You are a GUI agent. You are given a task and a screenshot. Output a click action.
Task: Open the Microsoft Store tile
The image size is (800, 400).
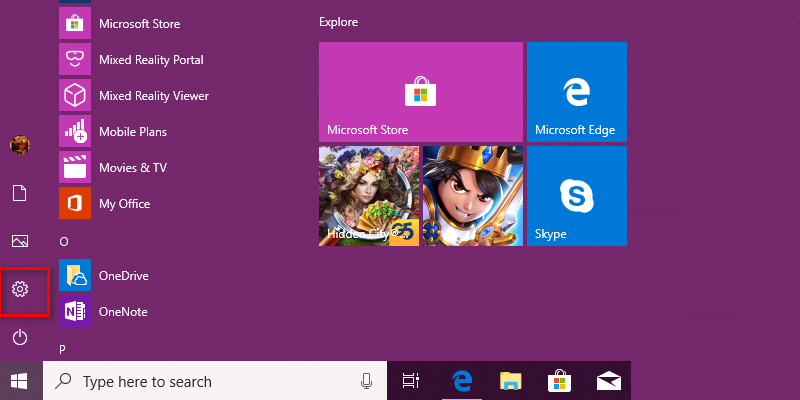click(421, 92)
